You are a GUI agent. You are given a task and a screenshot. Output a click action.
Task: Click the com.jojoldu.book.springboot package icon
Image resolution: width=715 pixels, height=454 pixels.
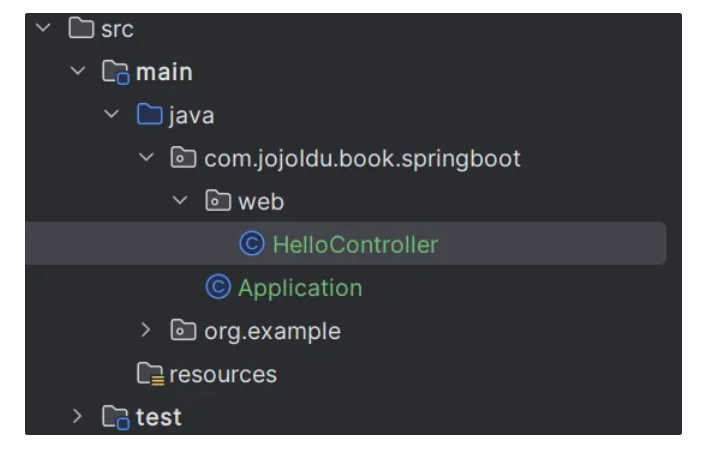(183, 158)
